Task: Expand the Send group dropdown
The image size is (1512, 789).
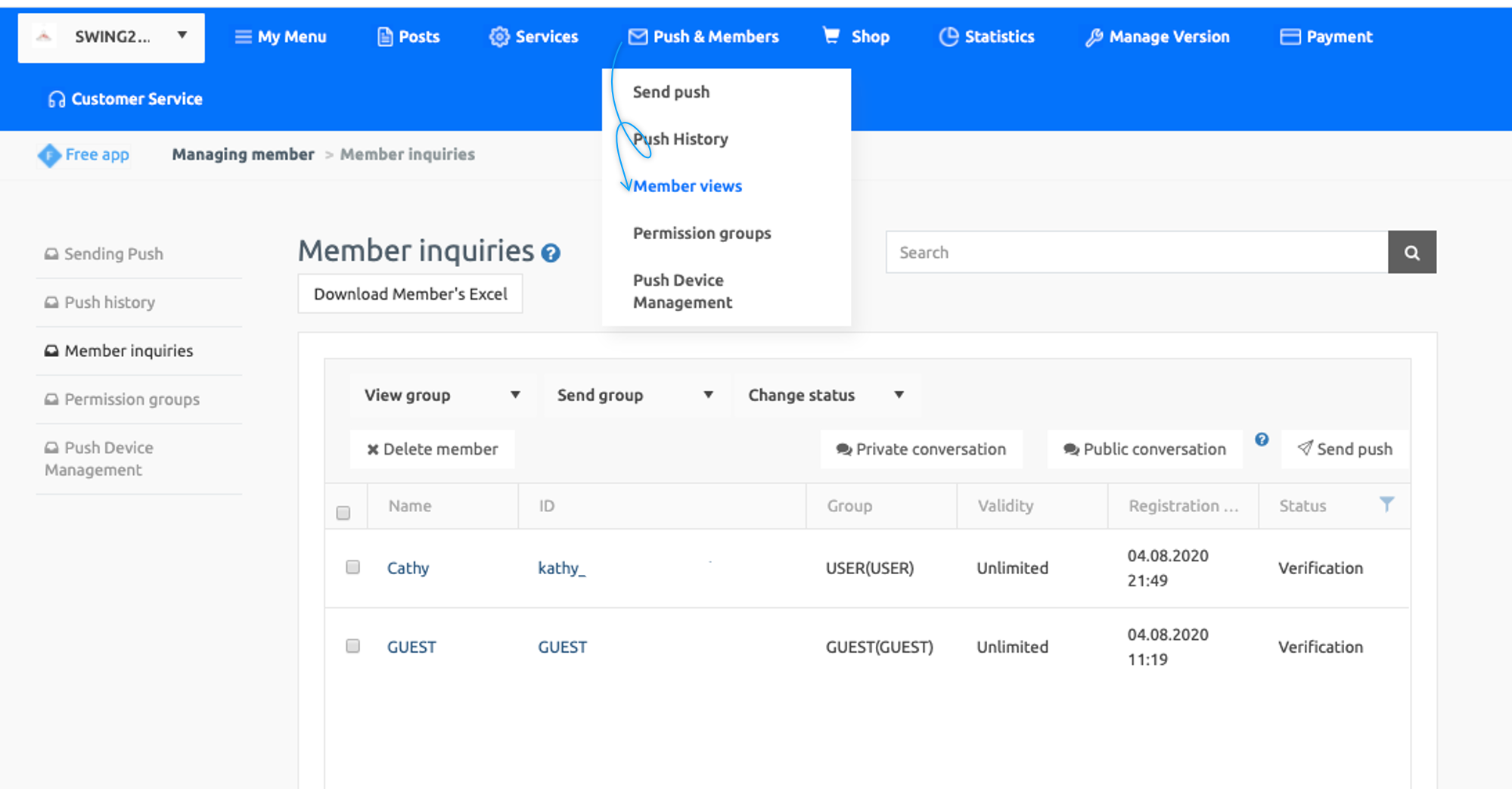Action: coord(635,395)
